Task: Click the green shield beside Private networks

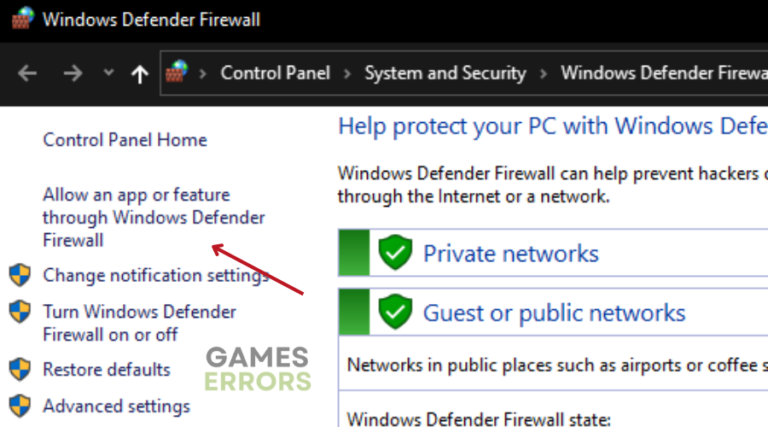Action: click(x=396, y=253)
